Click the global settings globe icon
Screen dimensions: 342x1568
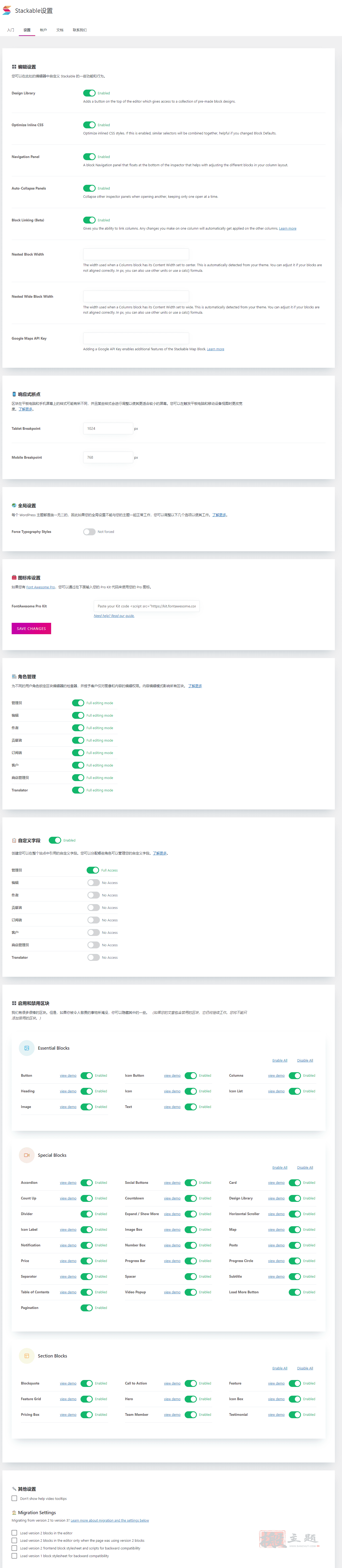14,505
